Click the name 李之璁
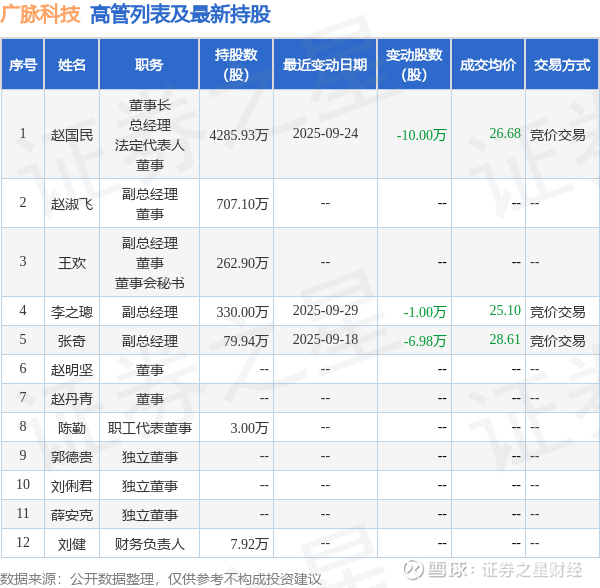 [72, 312]
